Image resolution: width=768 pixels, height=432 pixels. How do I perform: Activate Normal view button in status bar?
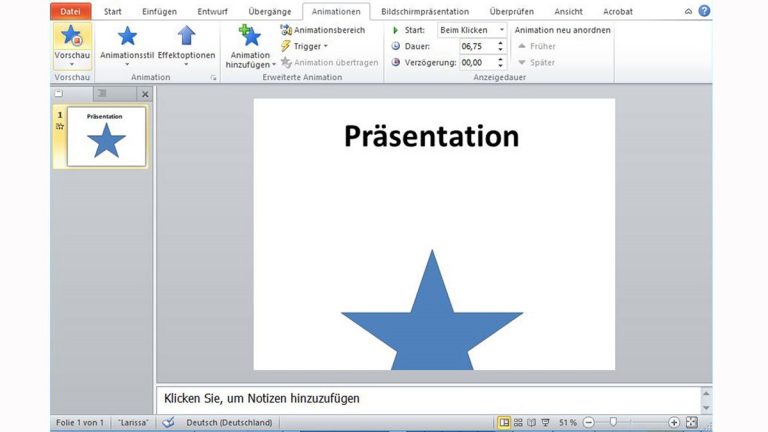[503, 423]
